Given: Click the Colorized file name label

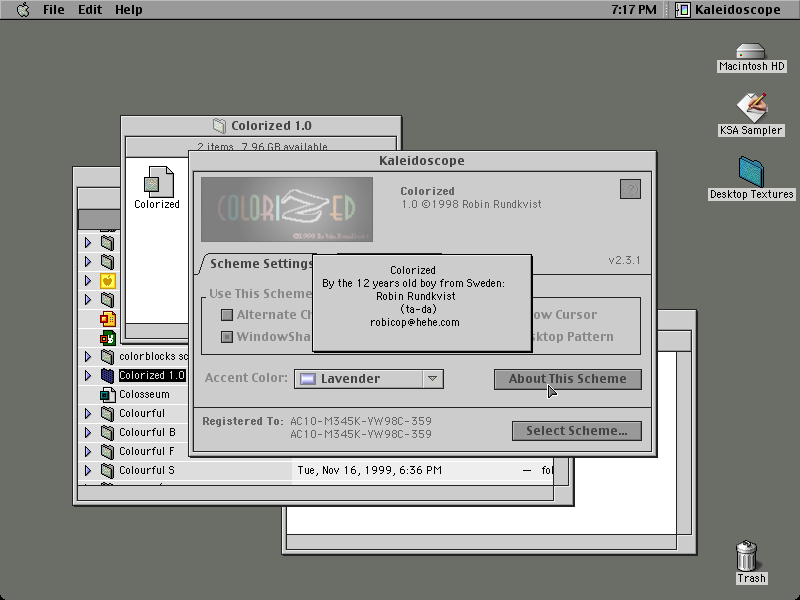Looking at the screenshot, I should (157, 204).
